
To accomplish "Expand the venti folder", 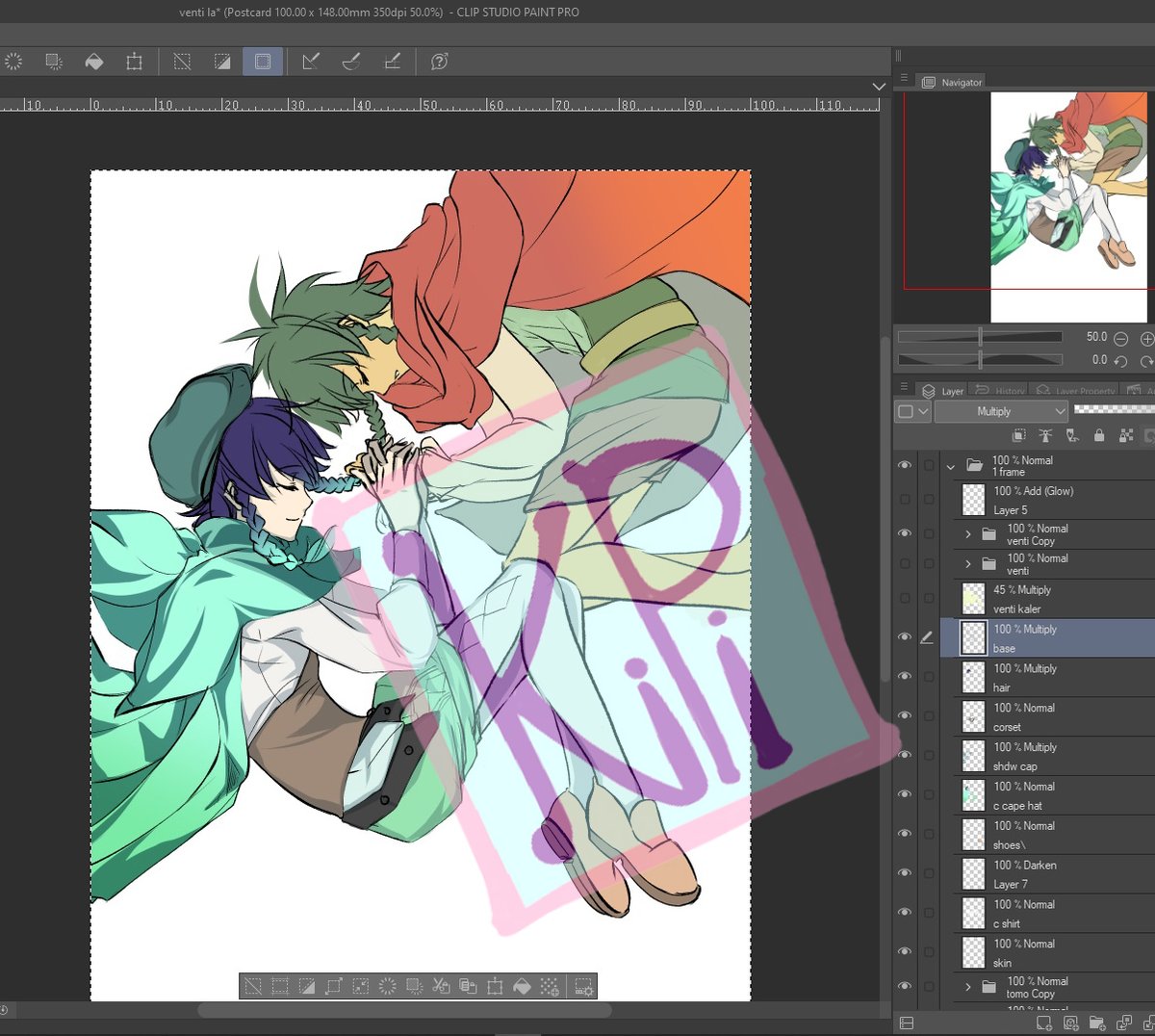I will (968, 563).
